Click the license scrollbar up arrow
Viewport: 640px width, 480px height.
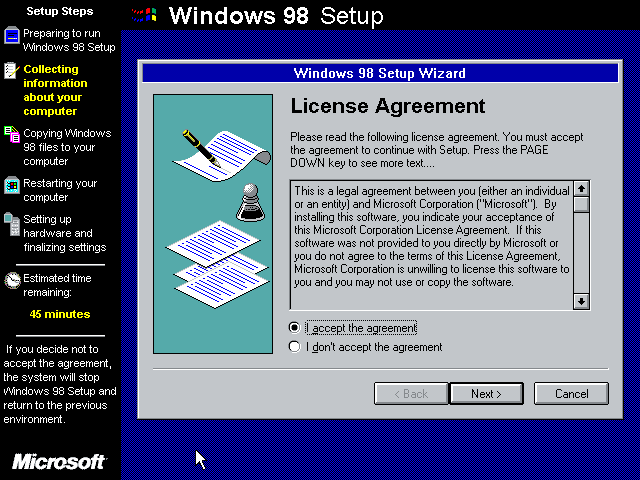[581, 189]
